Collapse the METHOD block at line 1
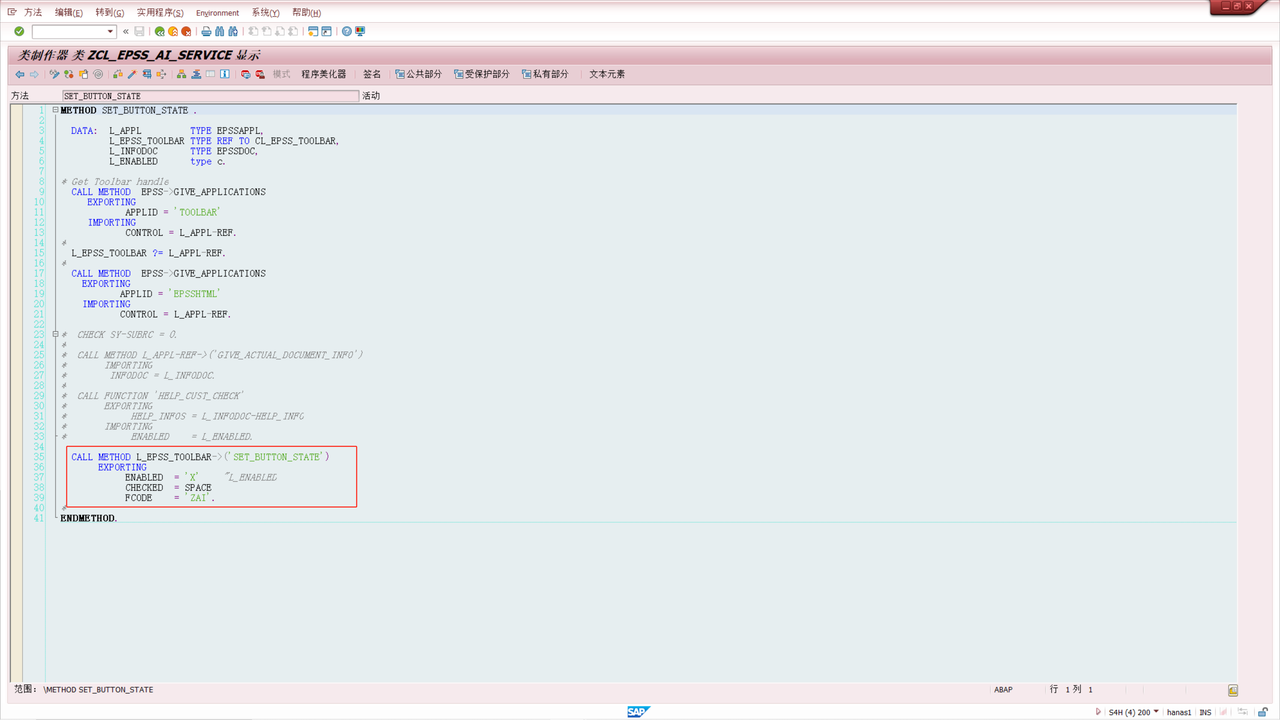Screen dimensions: 1280x720 [55, 110]
